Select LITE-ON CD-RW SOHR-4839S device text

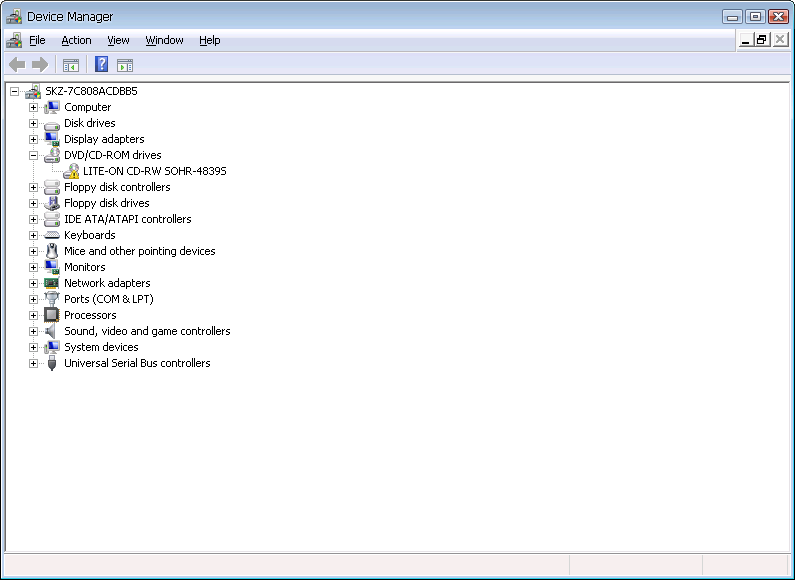[155, 171]
